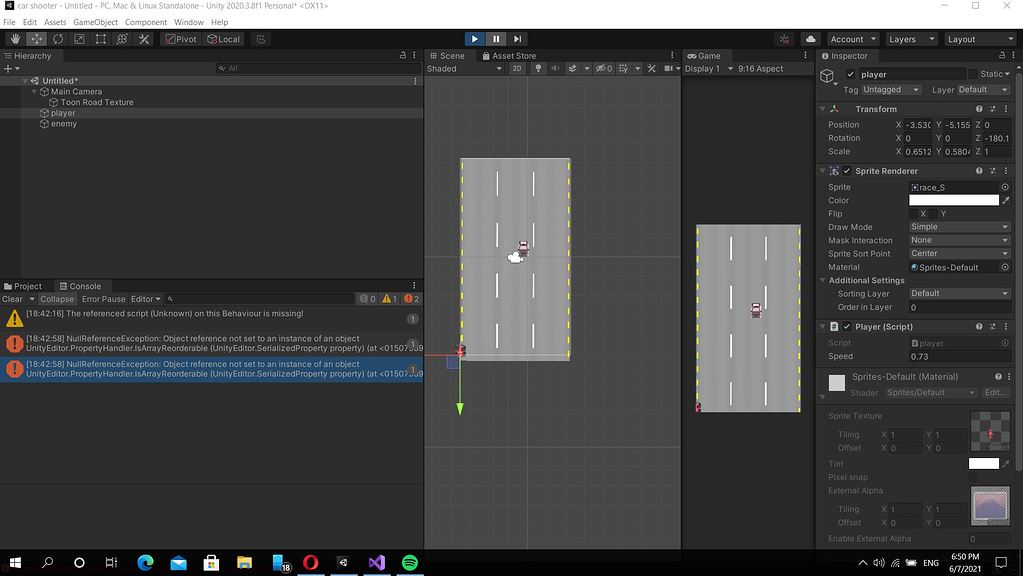Select the missing script warning message
Viewport: 1023px width, 576px height.
(211, 319)
